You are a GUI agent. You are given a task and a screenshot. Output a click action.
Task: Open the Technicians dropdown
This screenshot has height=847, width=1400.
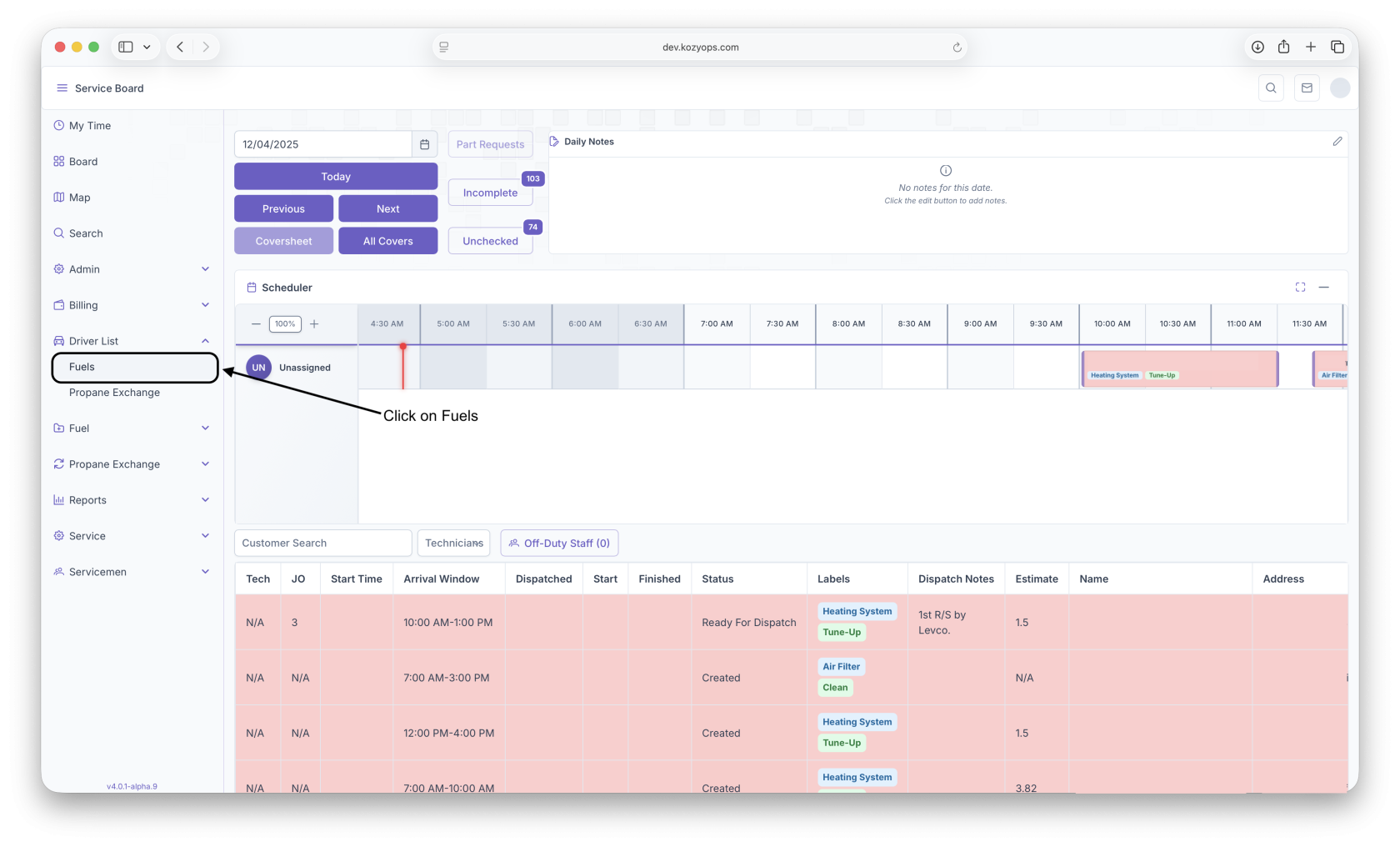click(x=453, y=544)
